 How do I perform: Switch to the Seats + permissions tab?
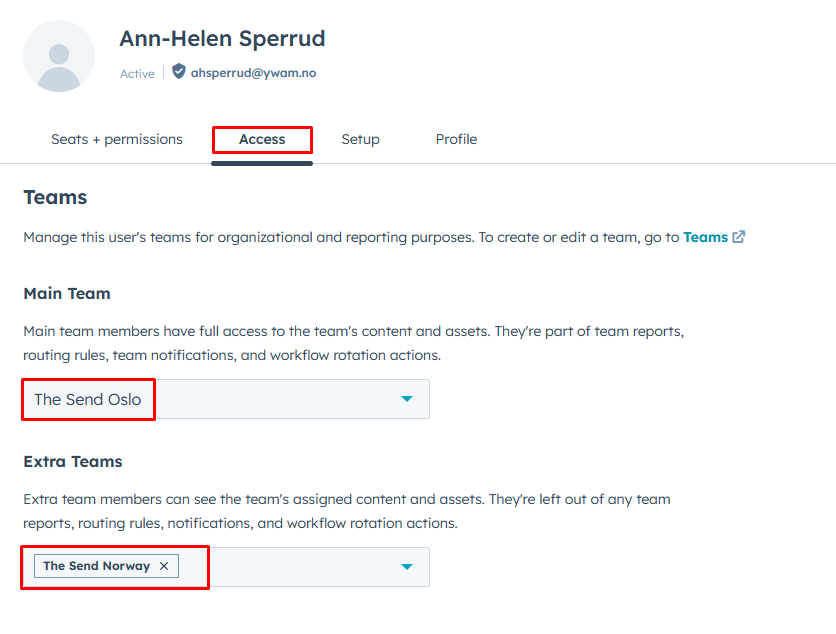[x=117, y=139]
